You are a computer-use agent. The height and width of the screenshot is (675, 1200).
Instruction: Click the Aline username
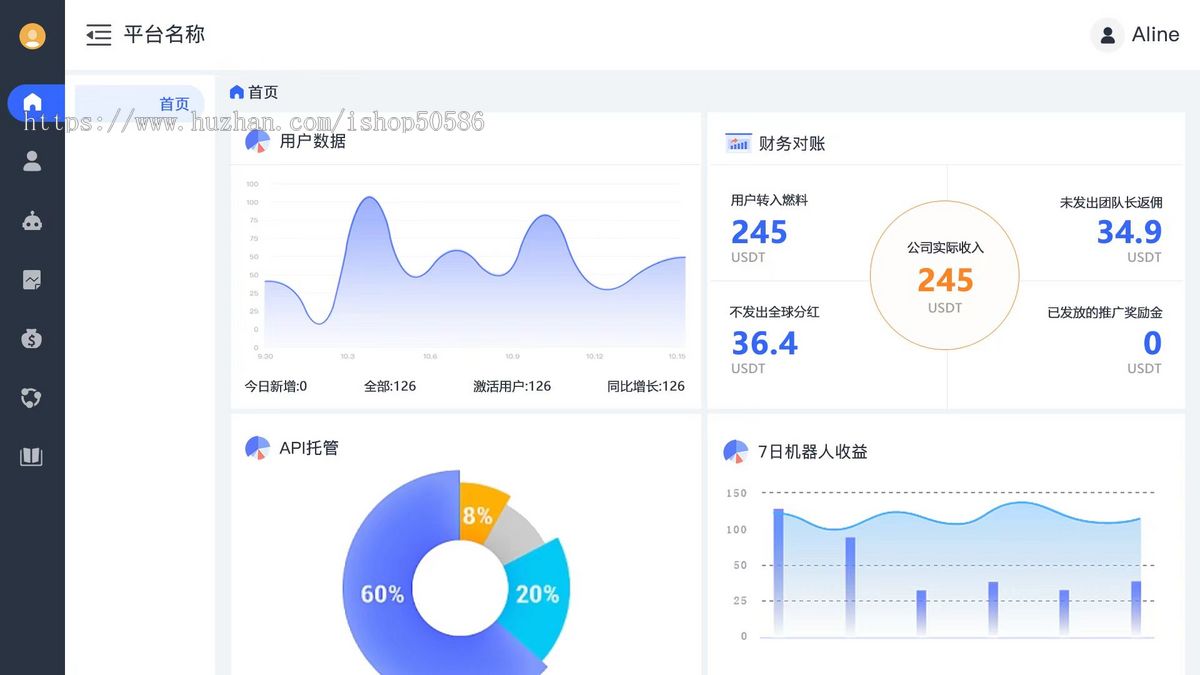pos(1155,35)
